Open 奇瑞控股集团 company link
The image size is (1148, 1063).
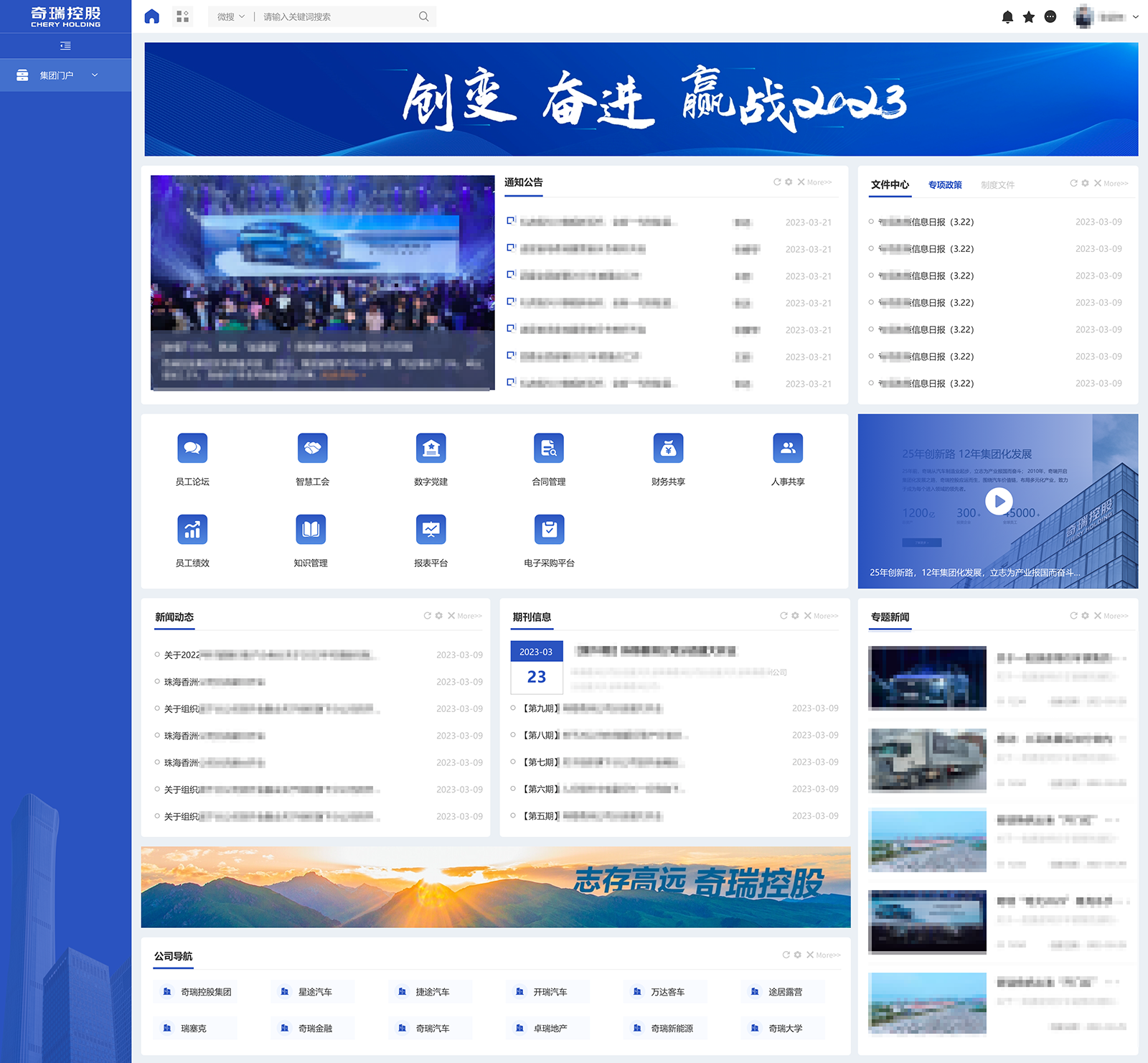point(197,992)
